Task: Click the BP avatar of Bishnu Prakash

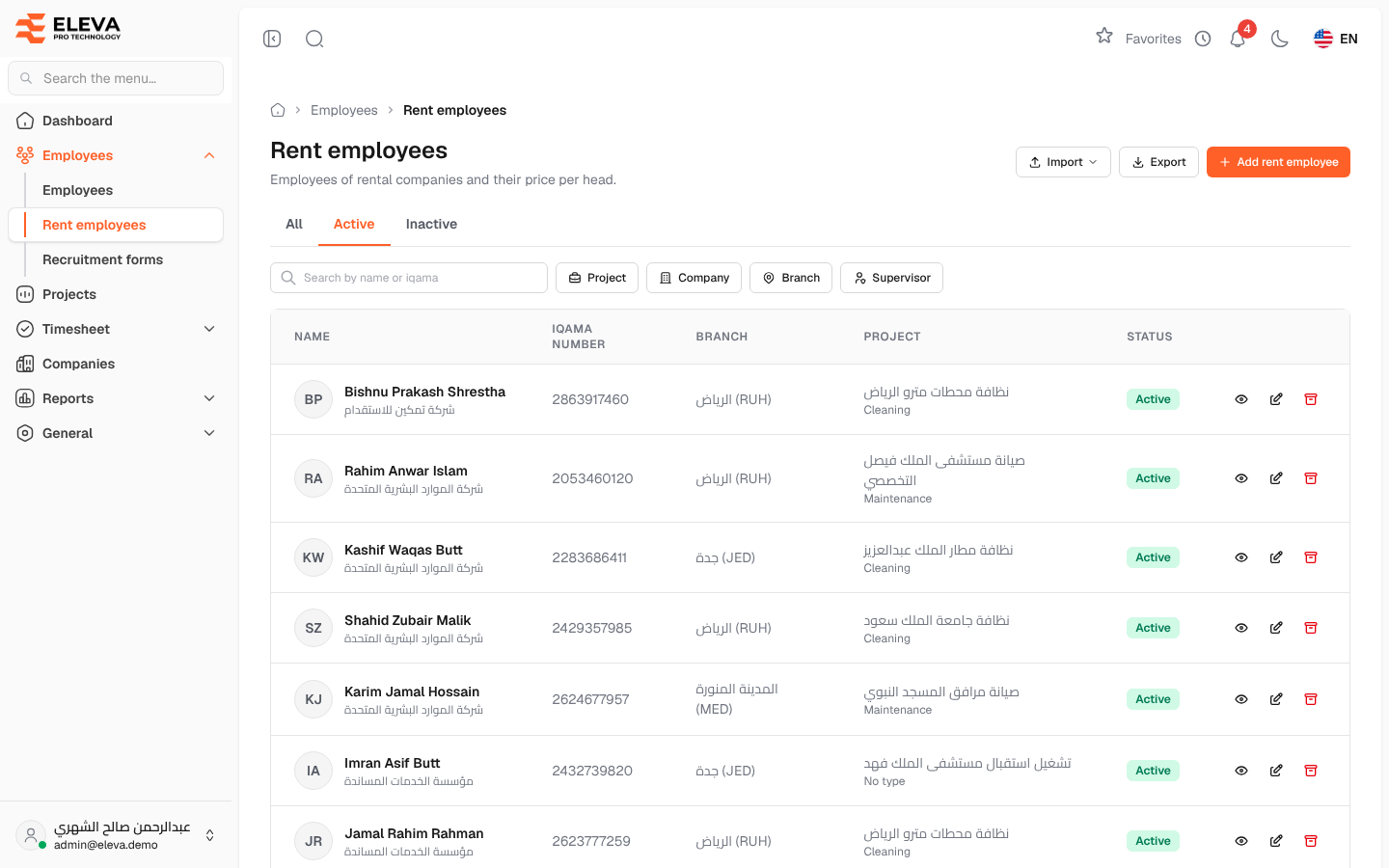Action: [x=313, y=399]
